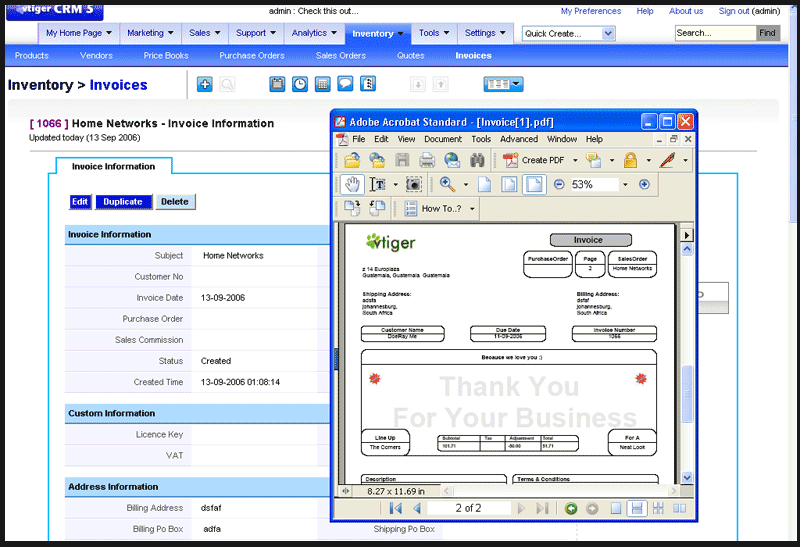
Task: Select the Hand tool in Acrobat
Action: point(352,184)
